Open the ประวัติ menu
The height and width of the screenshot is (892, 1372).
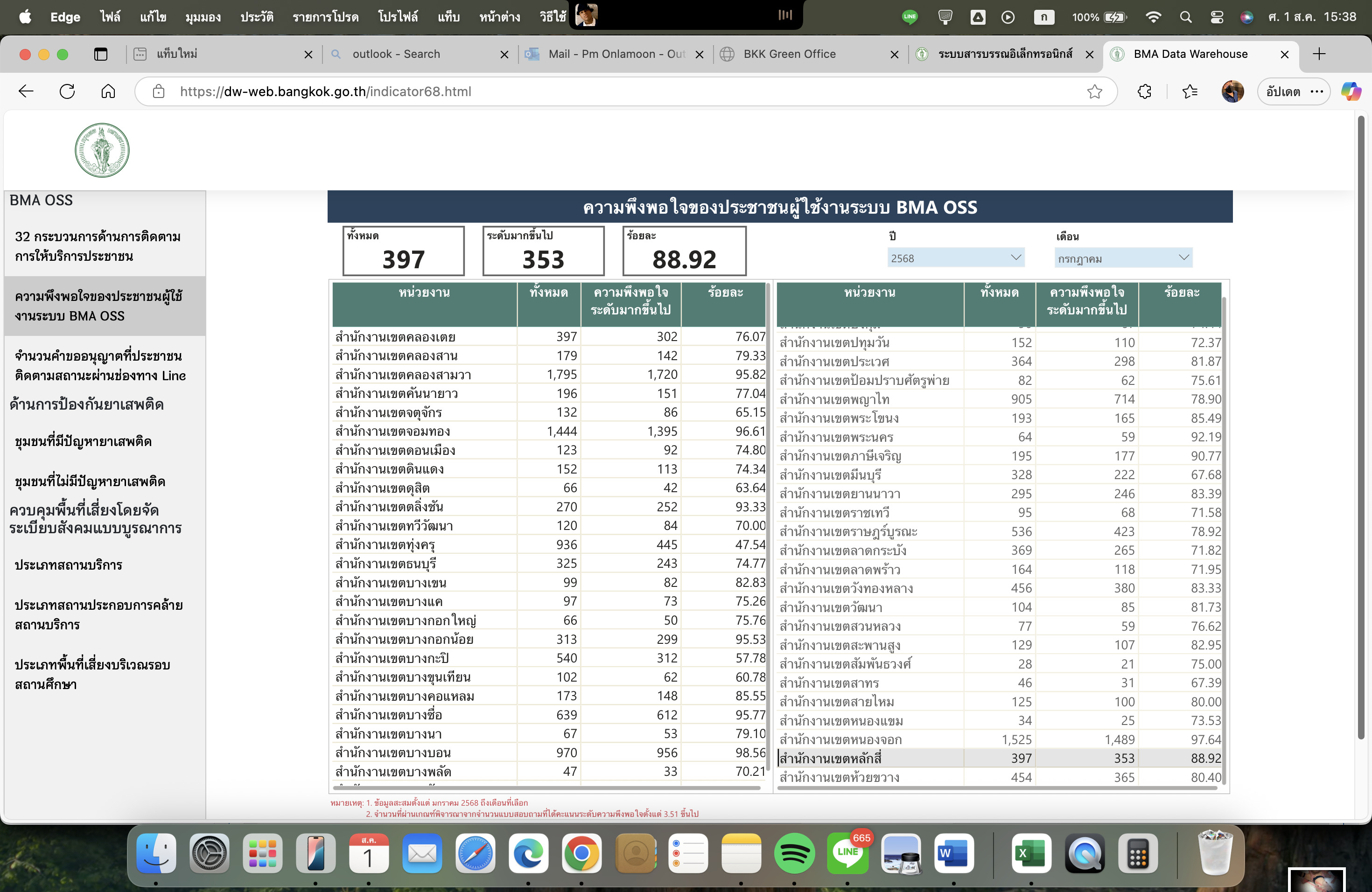[257, 17]
